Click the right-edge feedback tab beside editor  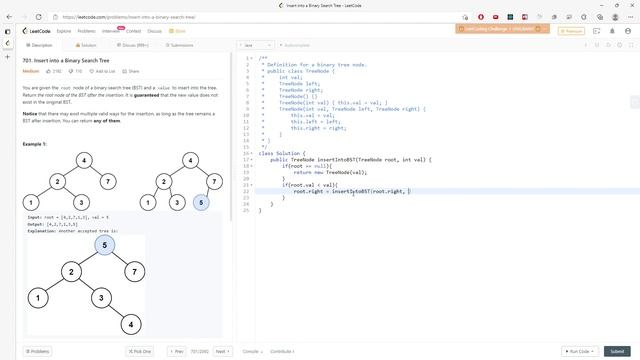click(635, 102)
